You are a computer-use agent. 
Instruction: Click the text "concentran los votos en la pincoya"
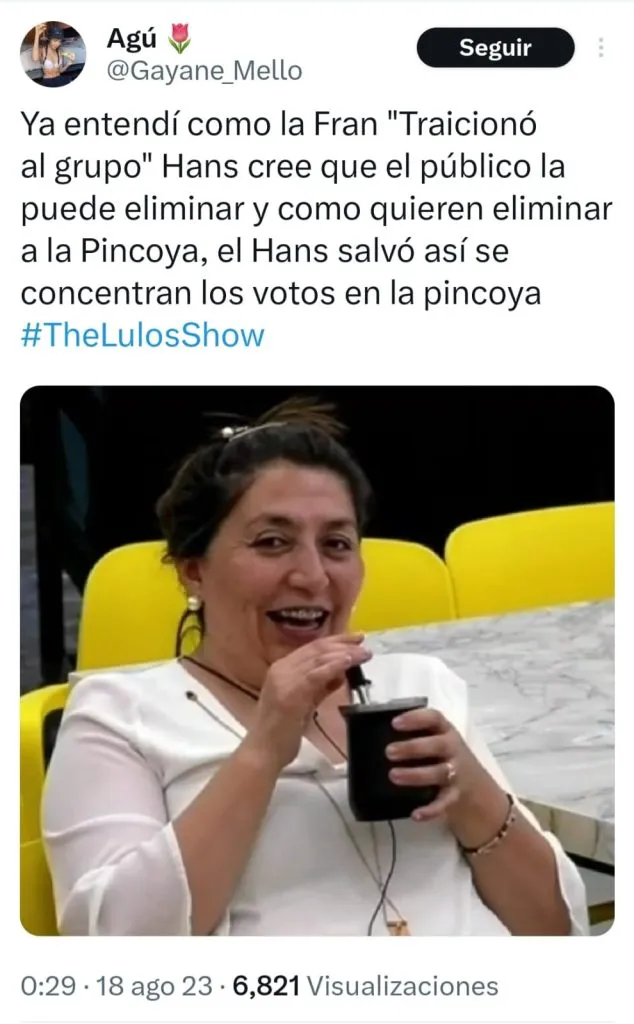281,294
